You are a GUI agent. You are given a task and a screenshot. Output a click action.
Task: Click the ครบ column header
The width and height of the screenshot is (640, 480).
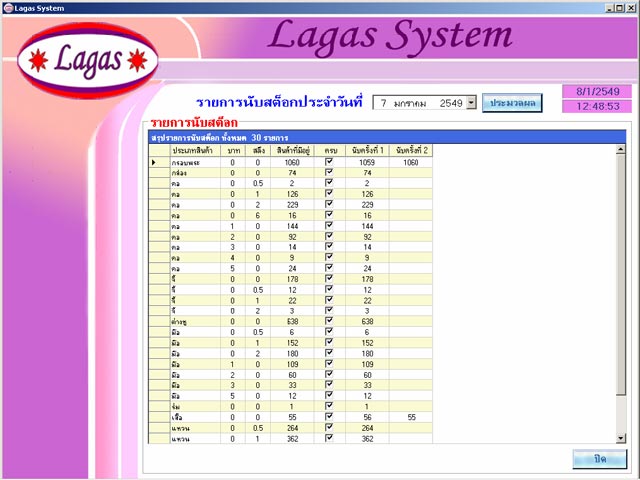click(330, 151)
